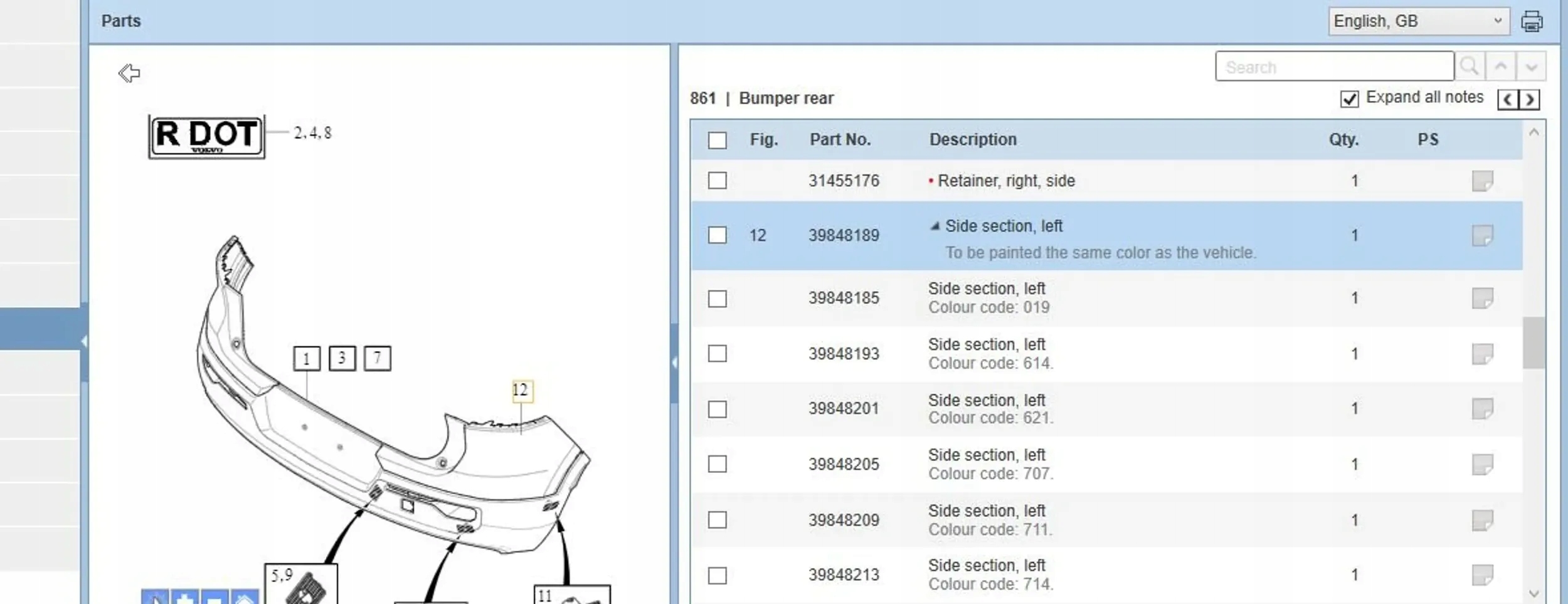Image resolution: width=1568 pixels, height=604 pixels.
Task: Go to previous section with left chevron
Action: click(x=1508, y=99)
